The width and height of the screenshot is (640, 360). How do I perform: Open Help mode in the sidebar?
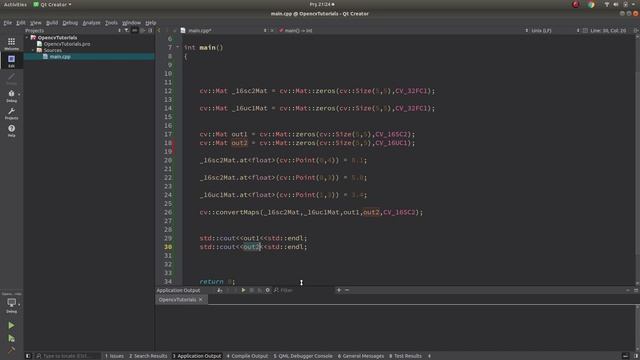tap(11, 131)
